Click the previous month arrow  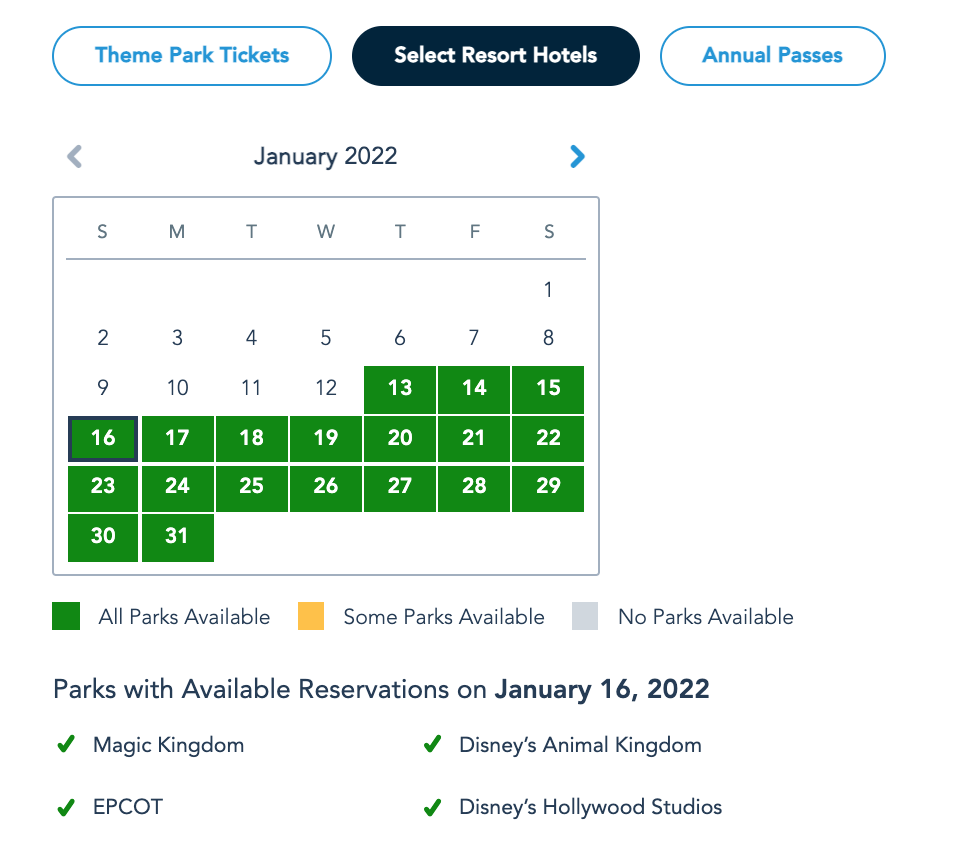tap(75, 157)
